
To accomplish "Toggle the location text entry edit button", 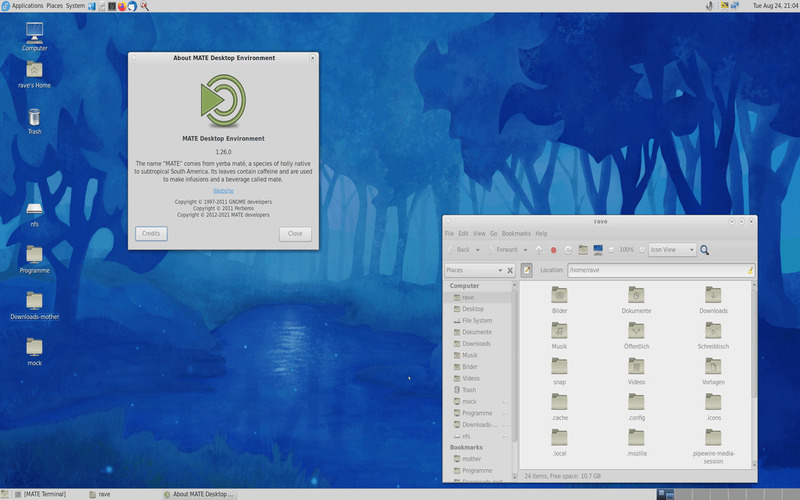I will point(527,270).
